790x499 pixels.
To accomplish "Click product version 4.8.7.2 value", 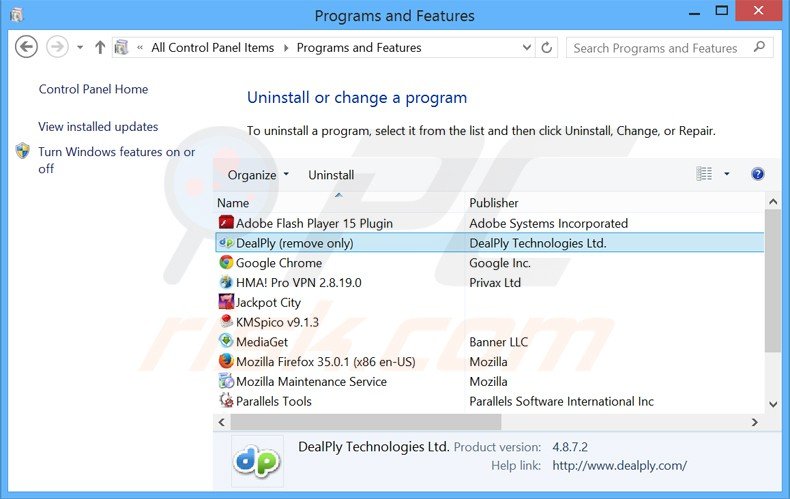I will coord(570,447).
